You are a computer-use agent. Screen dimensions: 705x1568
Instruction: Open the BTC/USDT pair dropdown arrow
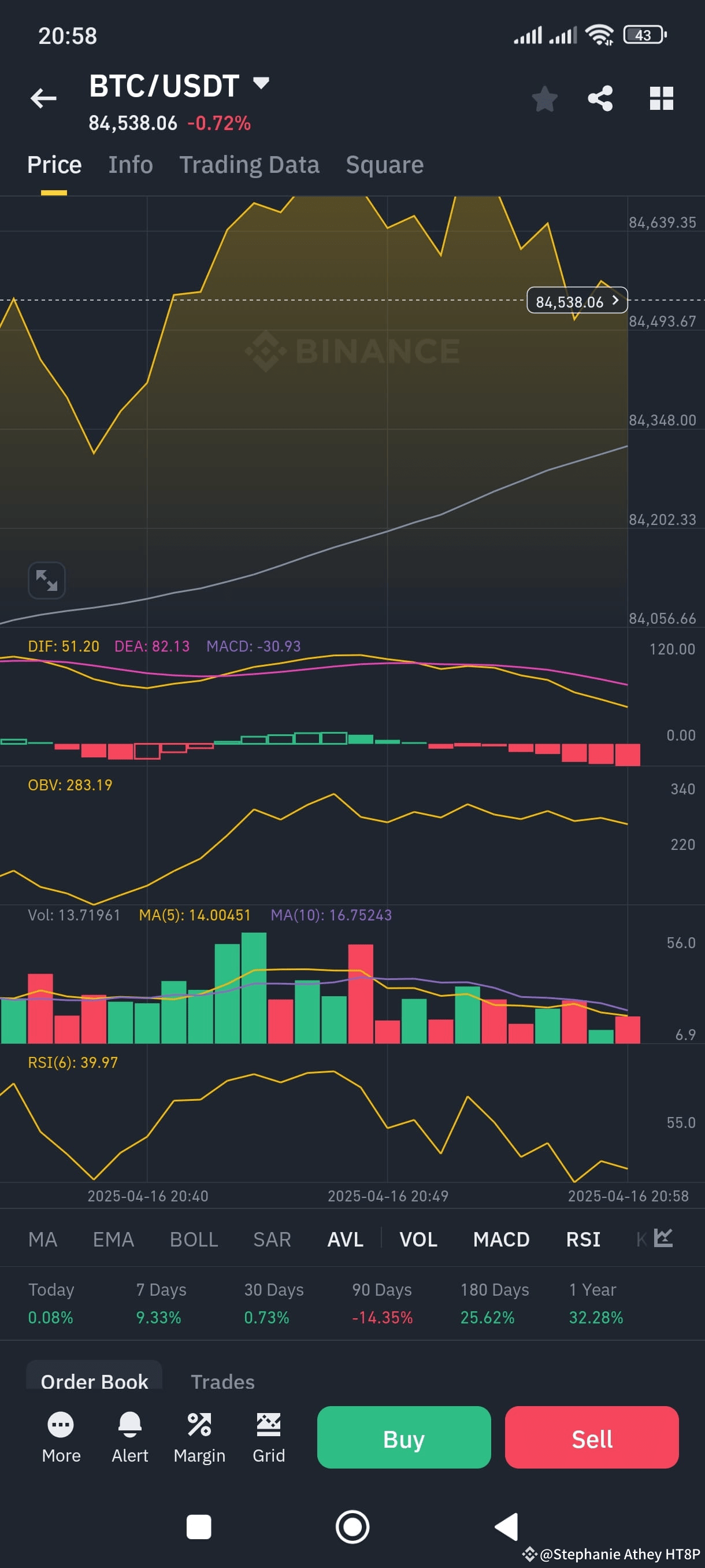(x=261, y=83)
